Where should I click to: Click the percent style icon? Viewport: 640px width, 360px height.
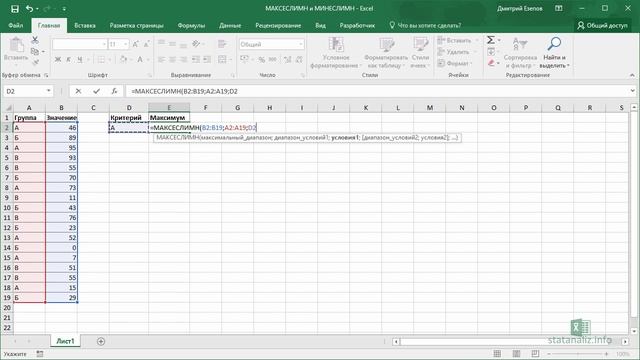(262, 60)
